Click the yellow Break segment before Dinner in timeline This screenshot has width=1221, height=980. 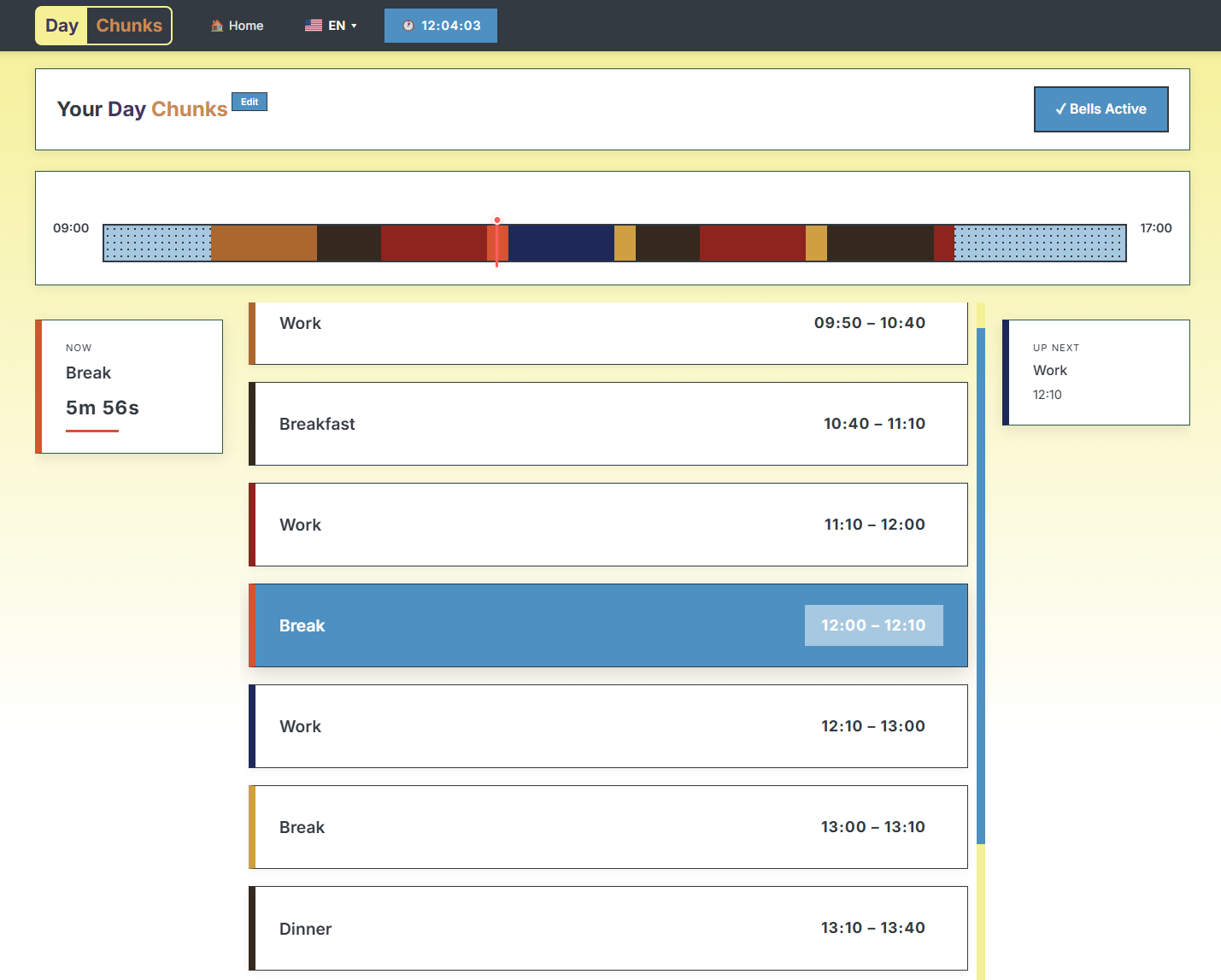tap(625, 243)
